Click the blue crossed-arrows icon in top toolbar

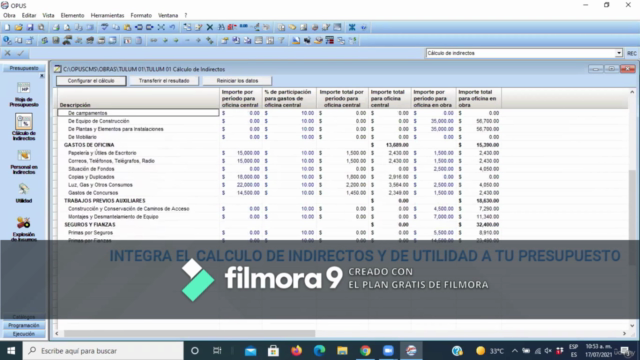352,27
